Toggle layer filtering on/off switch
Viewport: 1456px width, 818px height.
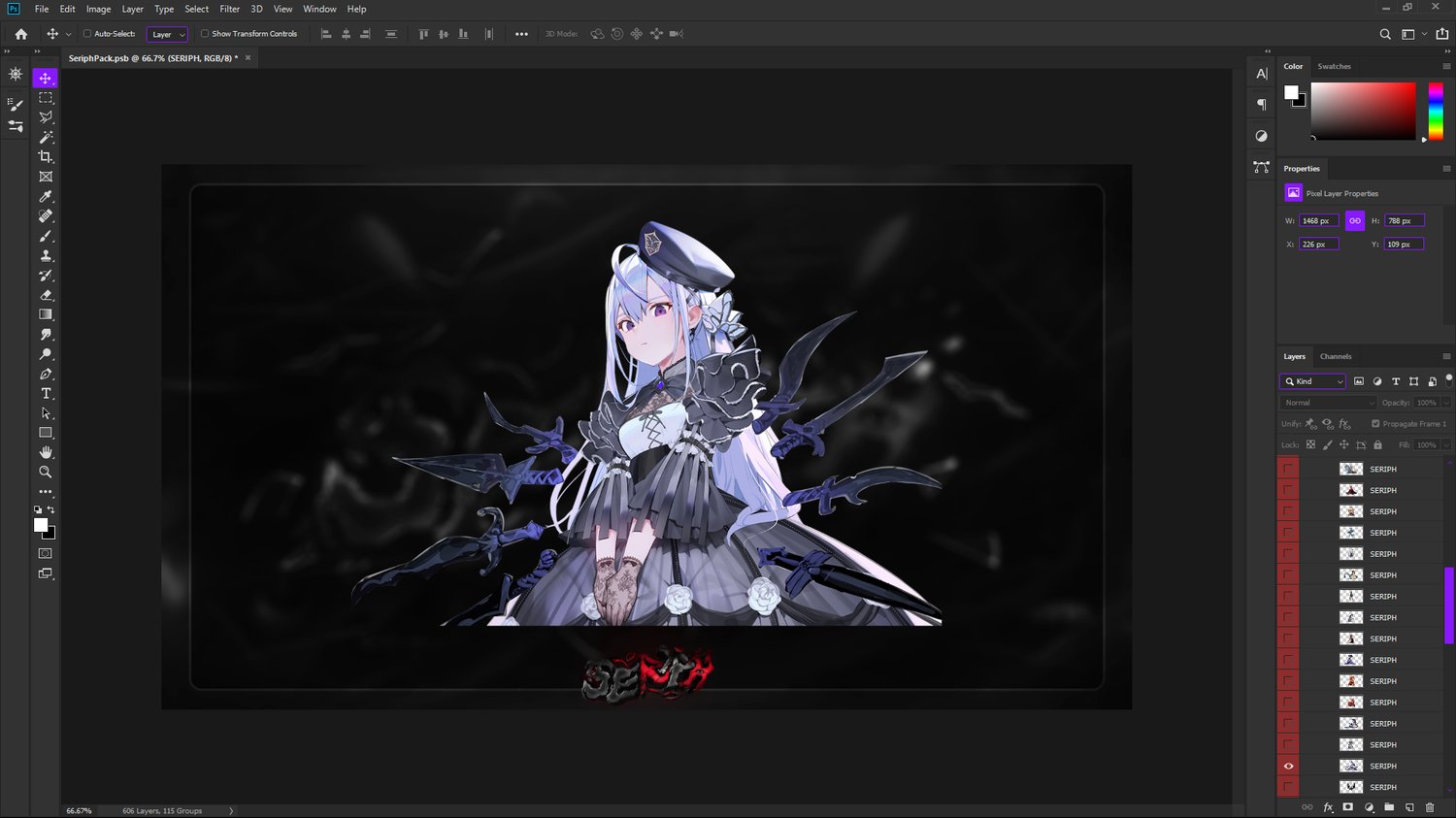(x=1449, y=379)
